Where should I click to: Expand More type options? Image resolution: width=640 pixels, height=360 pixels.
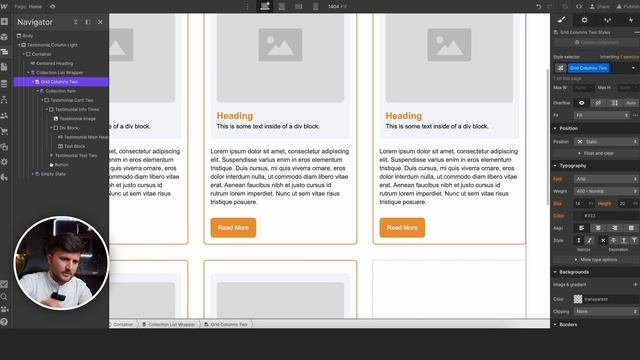[x=596, y=260]
